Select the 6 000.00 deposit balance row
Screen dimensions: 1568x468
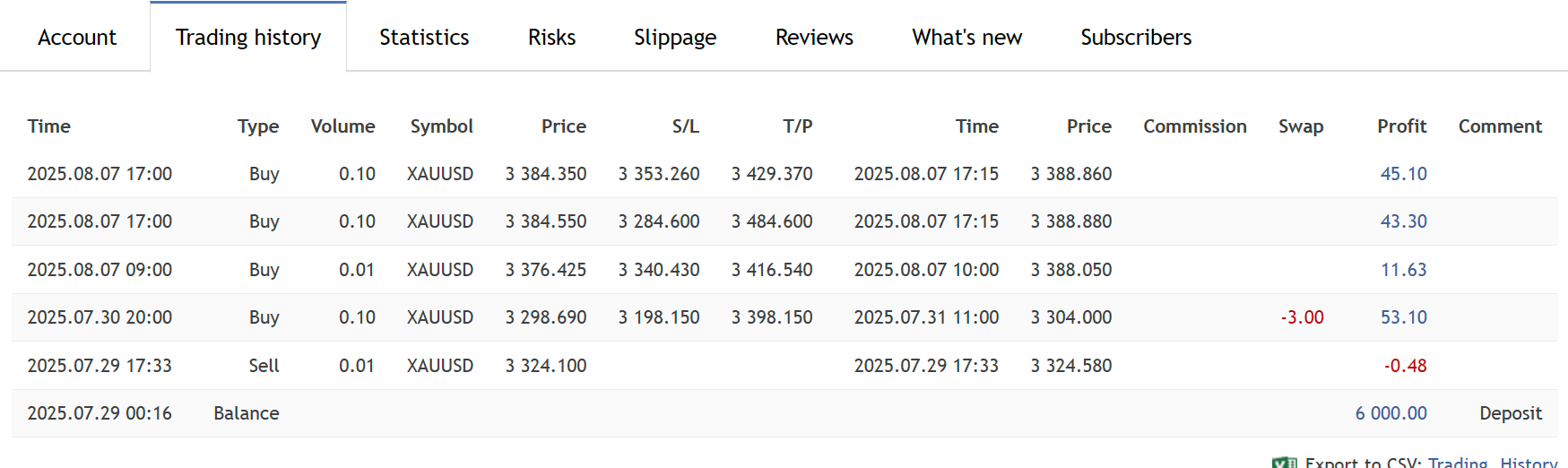click(x=784, y=413)
